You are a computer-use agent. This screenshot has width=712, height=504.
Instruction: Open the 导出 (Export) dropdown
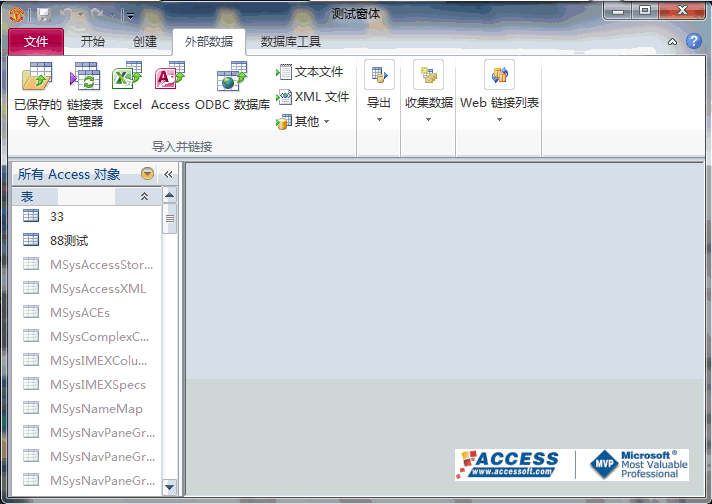(379, 92)
